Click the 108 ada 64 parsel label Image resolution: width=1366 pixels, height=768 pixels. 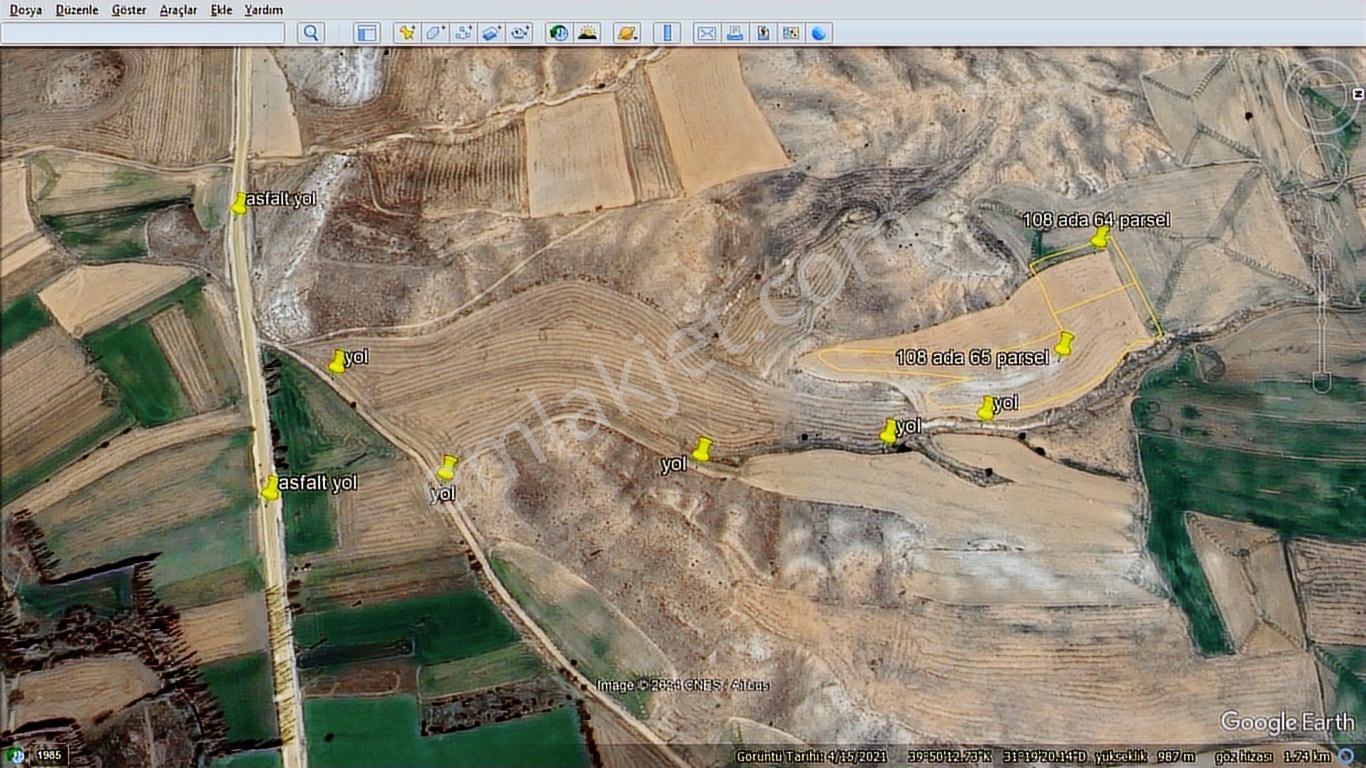pos(1096,220)
